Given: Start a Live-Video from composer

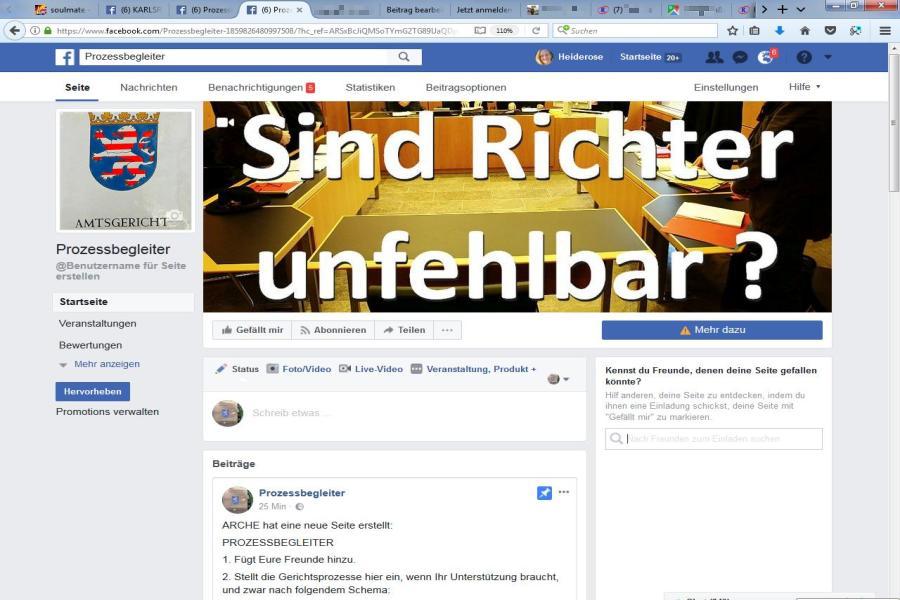Looking at the screenshot, I should point(371,369).
